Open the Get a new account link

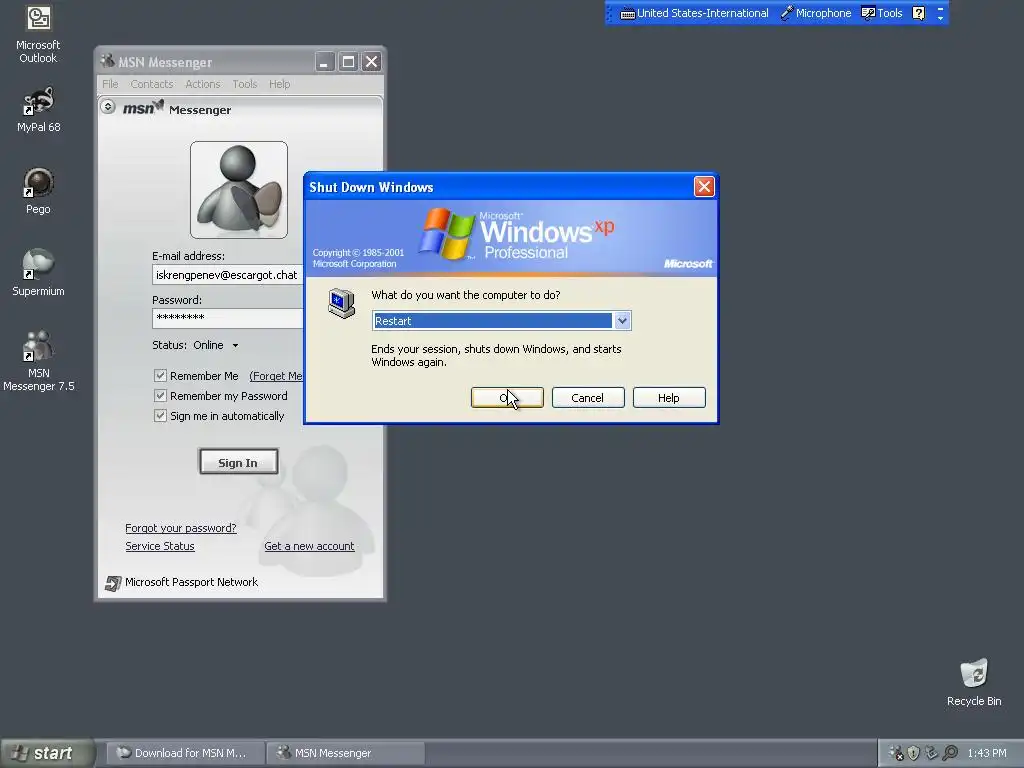pos(309,546)
